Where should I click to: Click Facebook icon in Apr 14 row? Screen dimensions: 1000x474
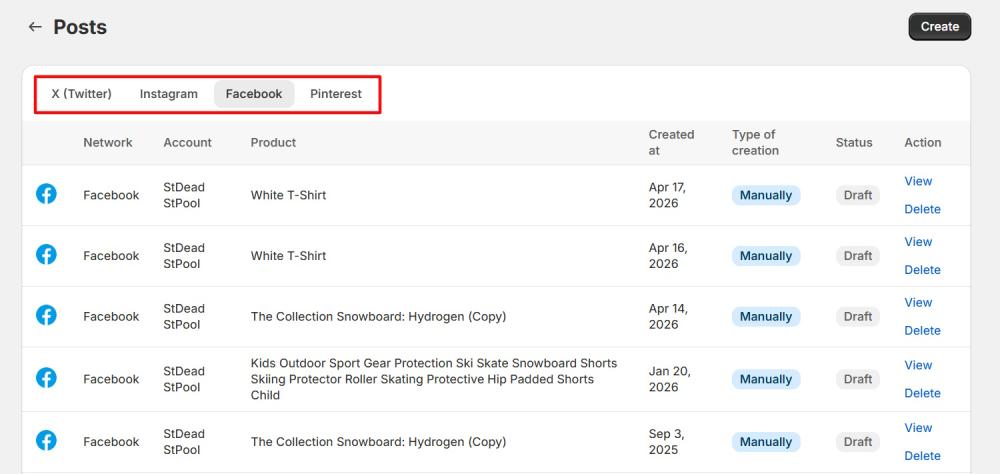[x=46, y=315]
